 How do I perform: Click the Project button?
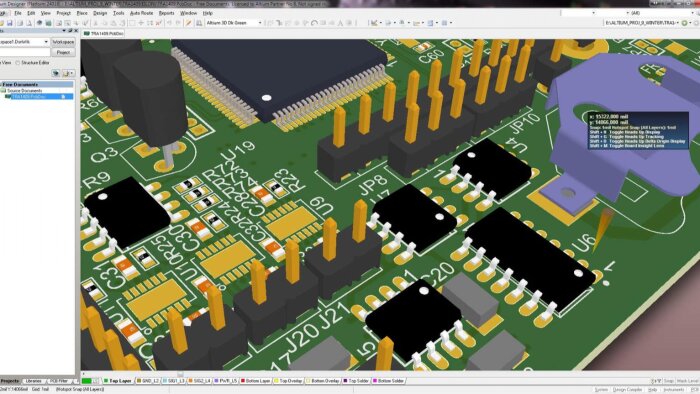point(63,52)
